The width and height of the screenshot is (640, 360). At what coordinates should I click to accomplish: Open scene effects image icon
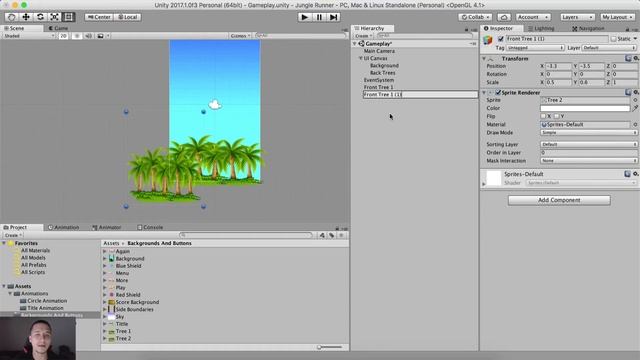100,36
